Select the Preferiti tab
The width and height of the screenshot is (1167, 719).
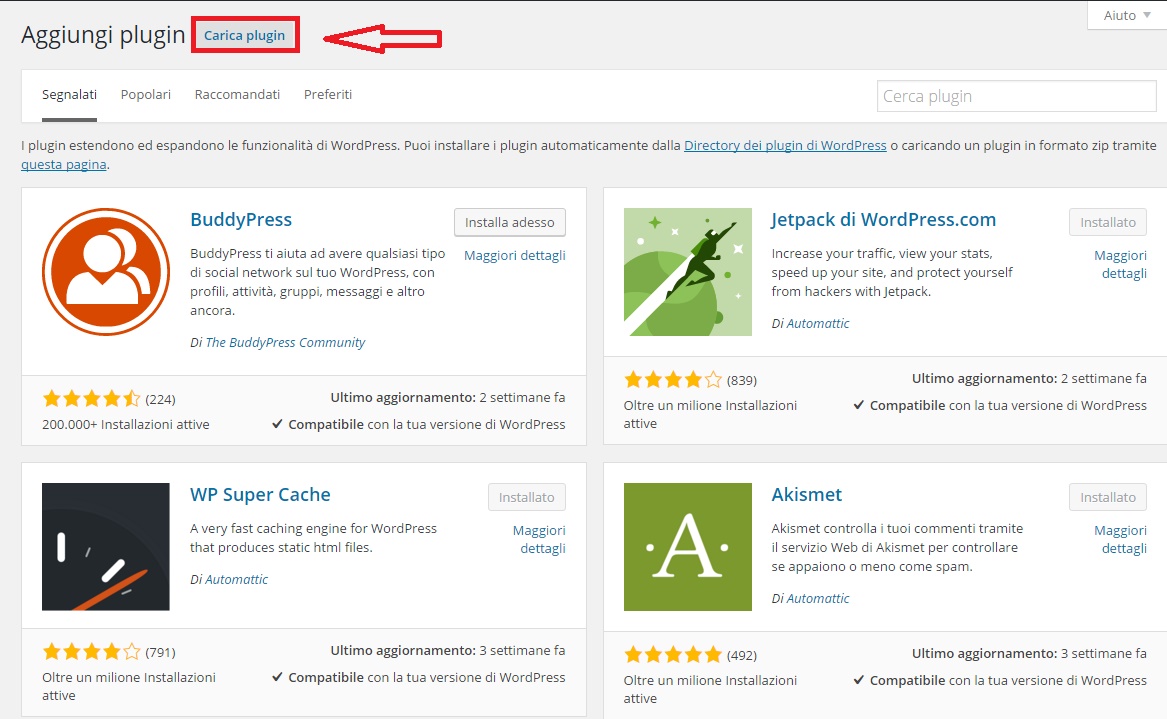(327, 95)
